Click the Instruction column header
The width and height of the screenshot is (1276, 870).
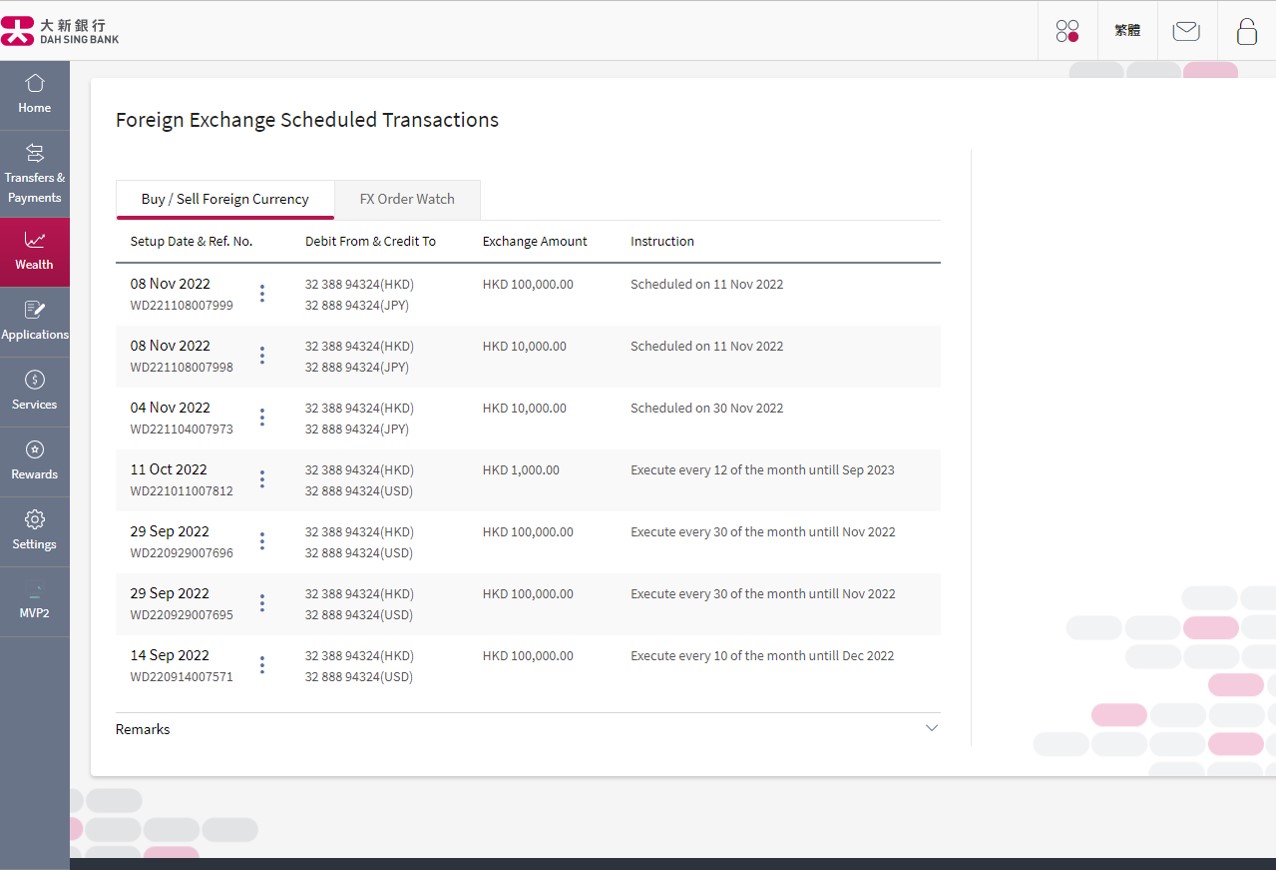(662, 241)
